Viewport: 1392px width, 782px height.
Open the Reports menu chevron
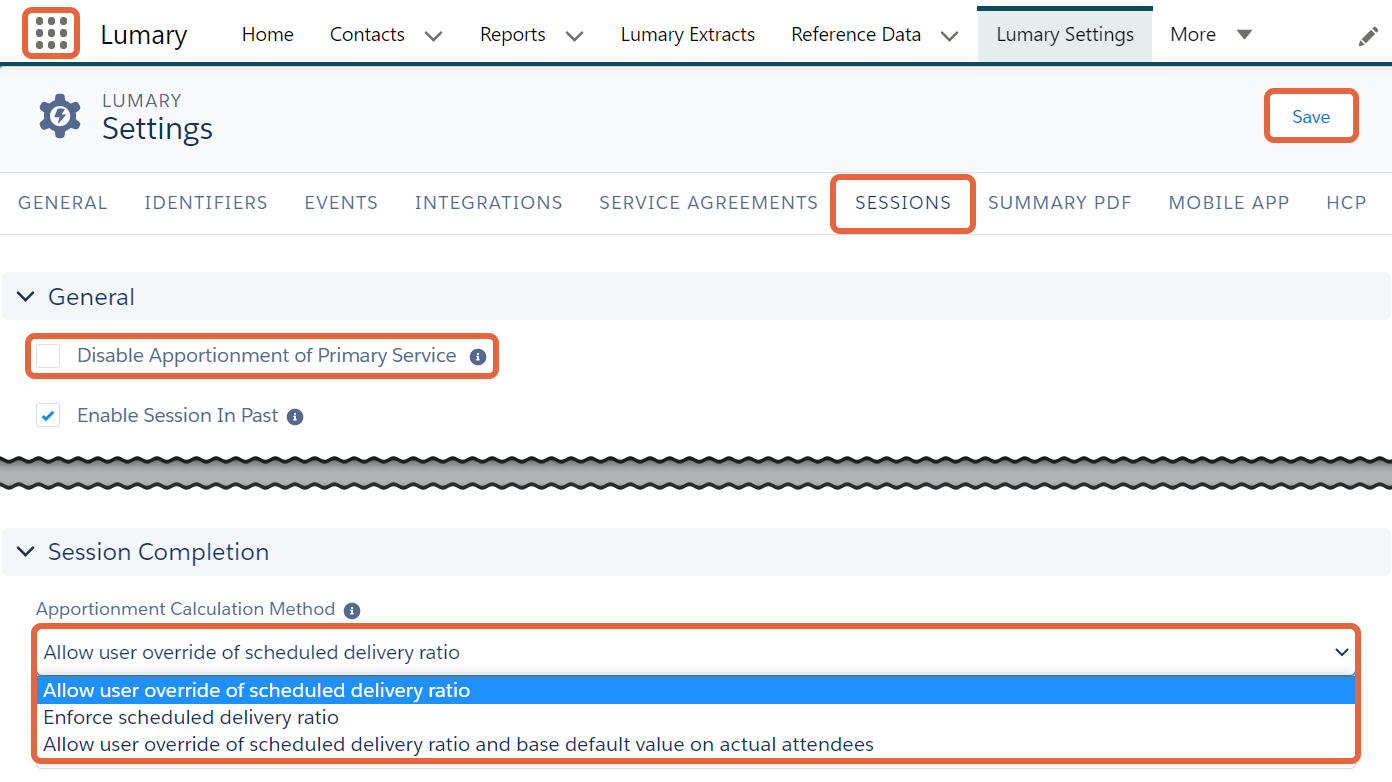click(574, 36)
